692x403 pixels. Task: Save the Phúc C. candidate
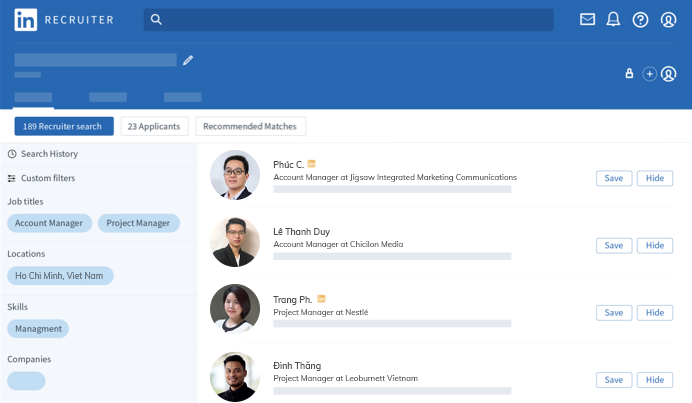point(614,178)
